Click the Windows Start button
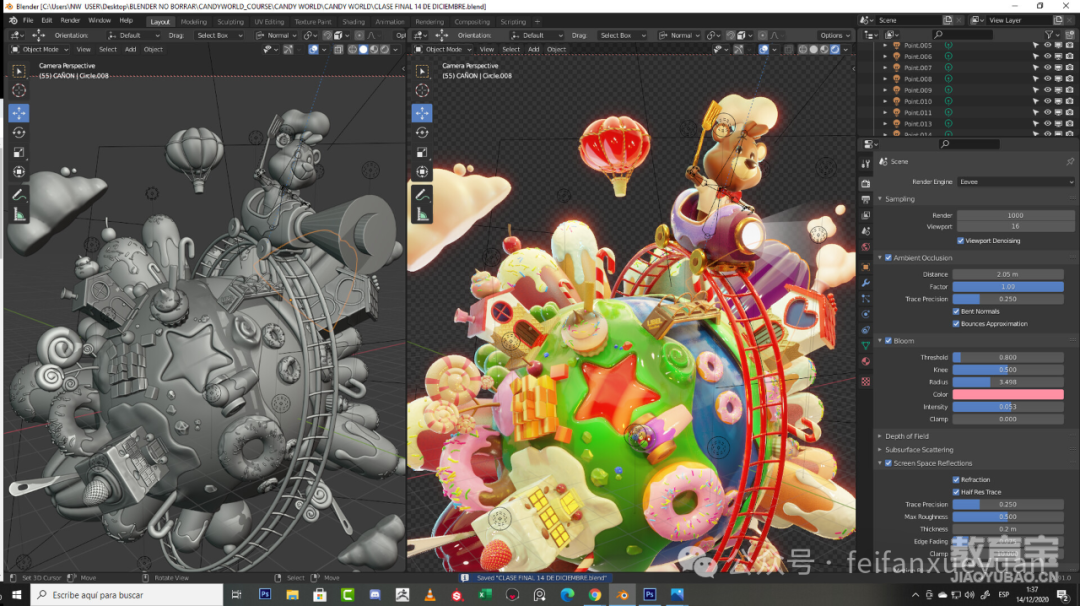The width and height of the screenshot is (1080, 606). coord(17,594)
